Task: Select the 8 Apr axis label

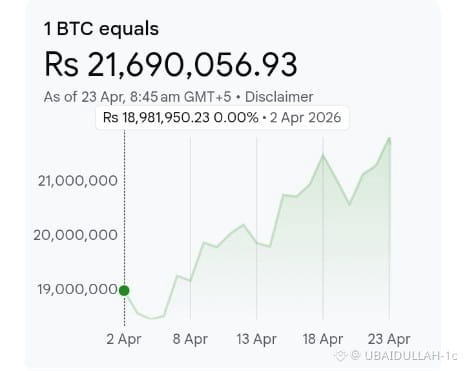Action: [x=190, y=339]
